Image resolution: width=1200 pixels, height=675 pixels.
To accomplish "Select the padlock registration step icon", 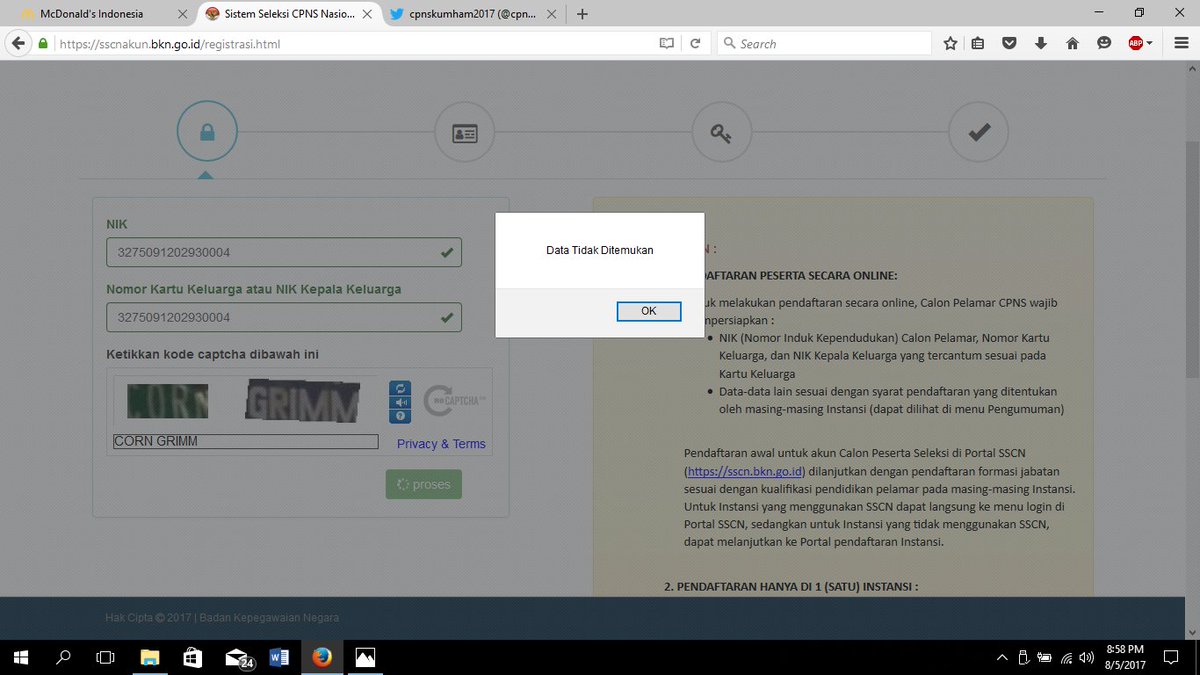I will click(207, 132).
